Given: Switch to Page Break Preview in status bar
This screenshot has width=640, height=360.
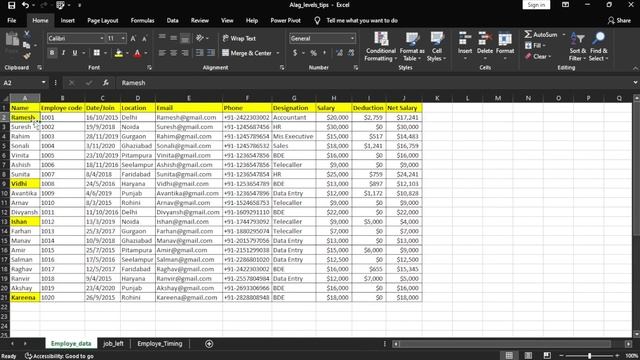Looking at the screenshot, I should (x=547, y=356).
